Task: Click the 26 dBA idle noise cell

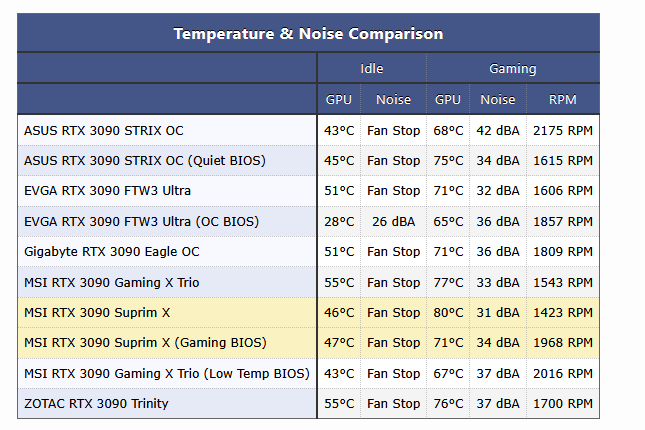Action: point(393,221)
